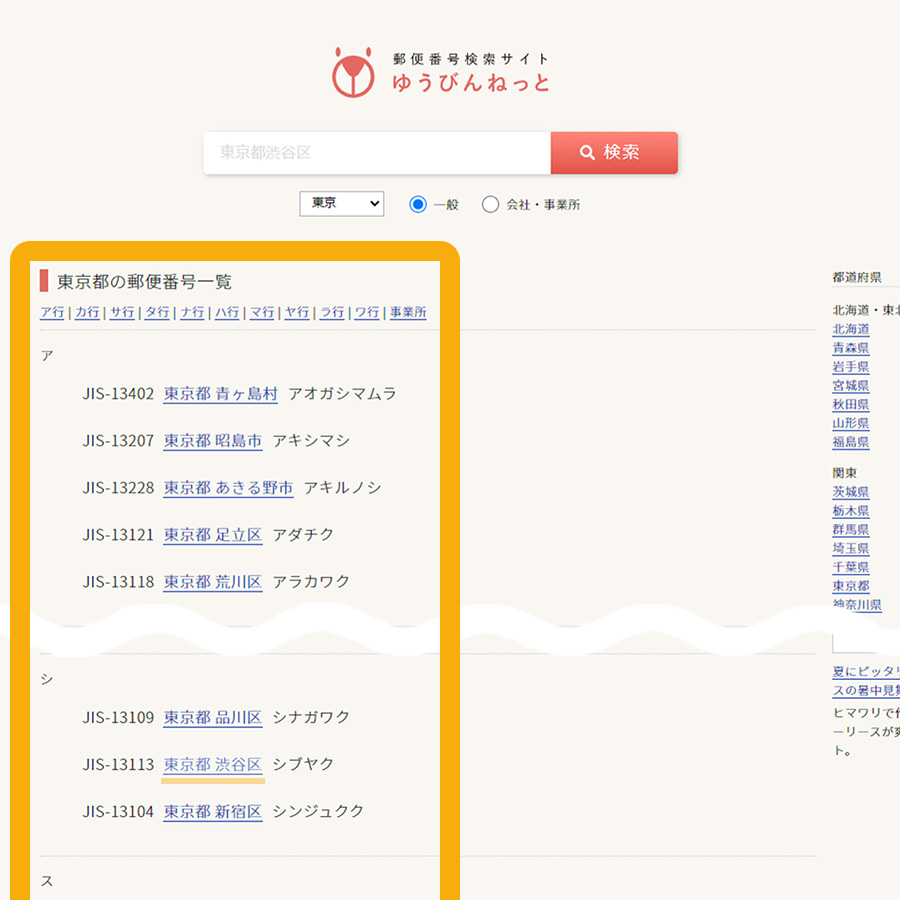Screen dimensions: 900x900
Task: Open the 東京都 新宿区 link
Action: point(212,812)
